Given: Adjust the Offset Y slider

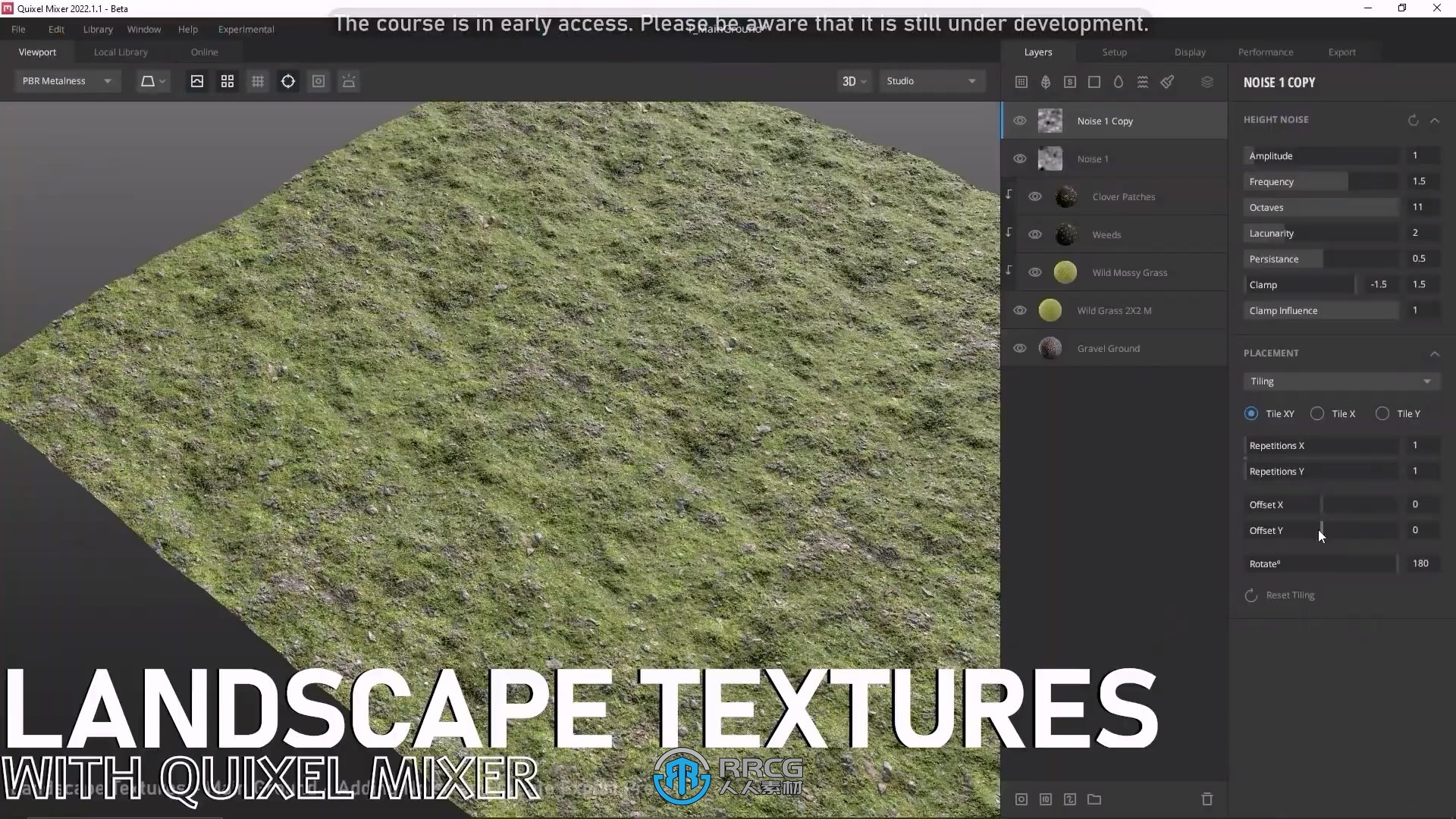Looking at the screenshot, I should 1321,531.
